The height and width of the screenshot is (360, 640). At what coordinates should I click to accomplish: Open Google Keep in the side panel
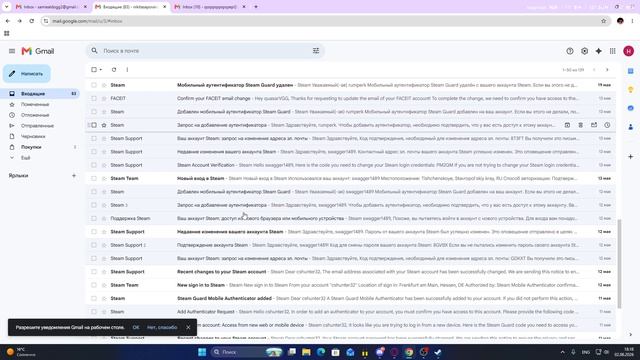click(x=631, y=89)
